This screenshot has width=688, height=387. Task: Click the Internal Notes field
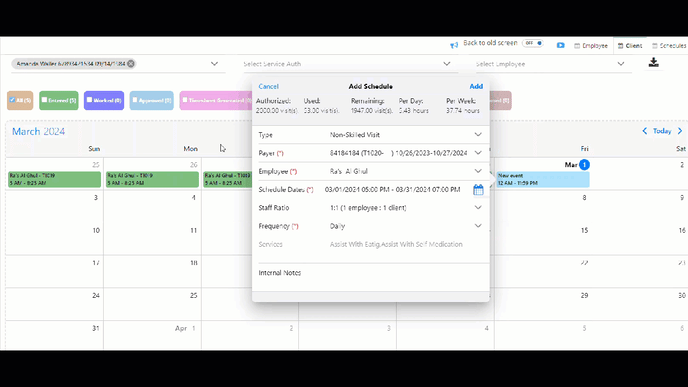pos(371,273)
